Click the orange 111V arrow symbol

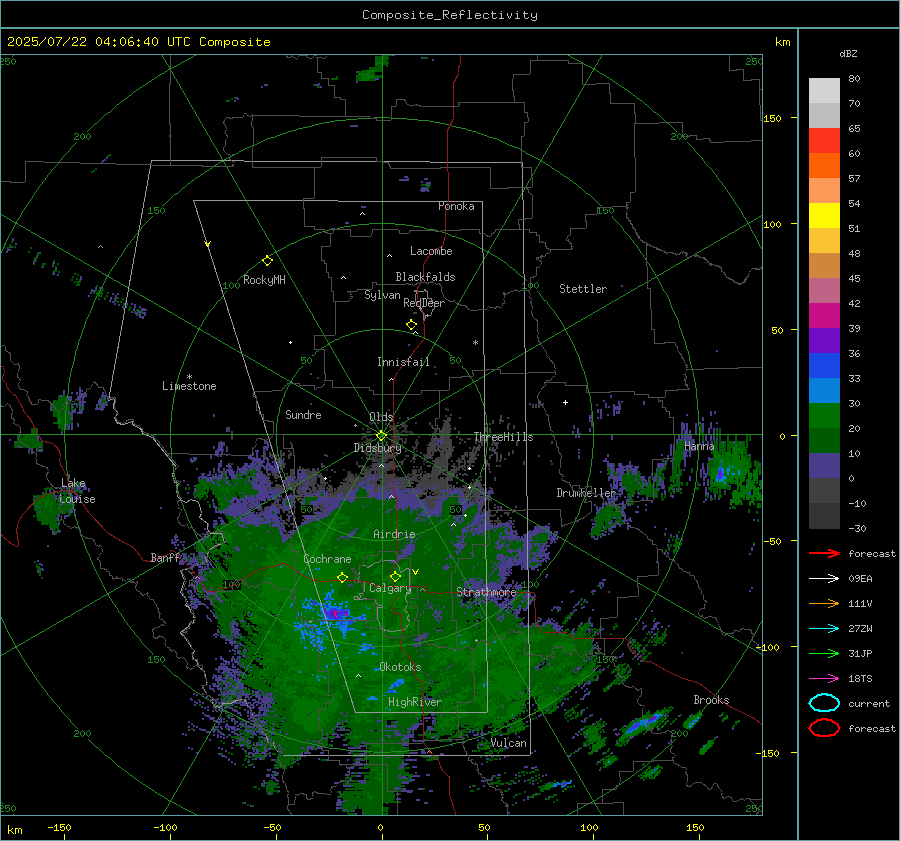point(824,603)
